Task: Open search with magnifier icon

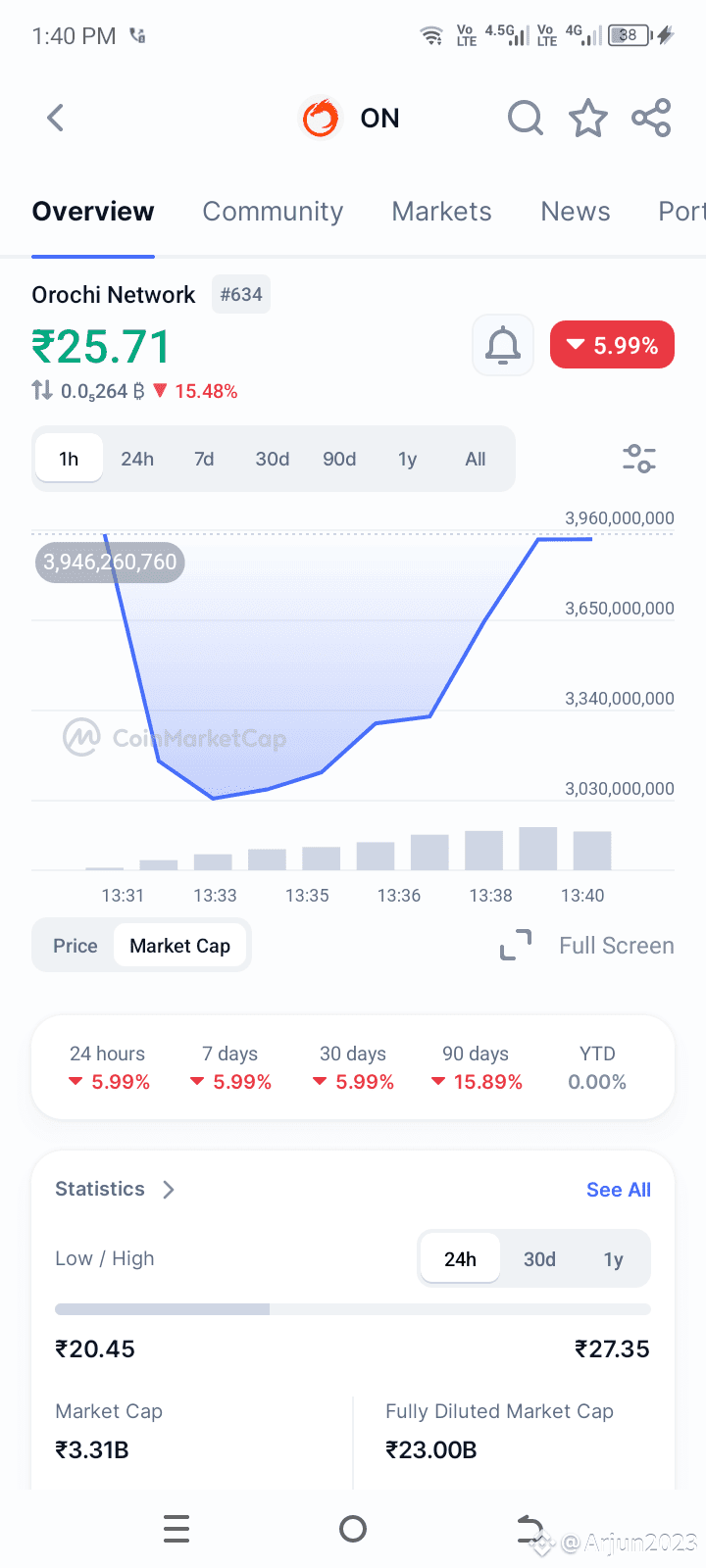Action: click(x=526, y=119)
